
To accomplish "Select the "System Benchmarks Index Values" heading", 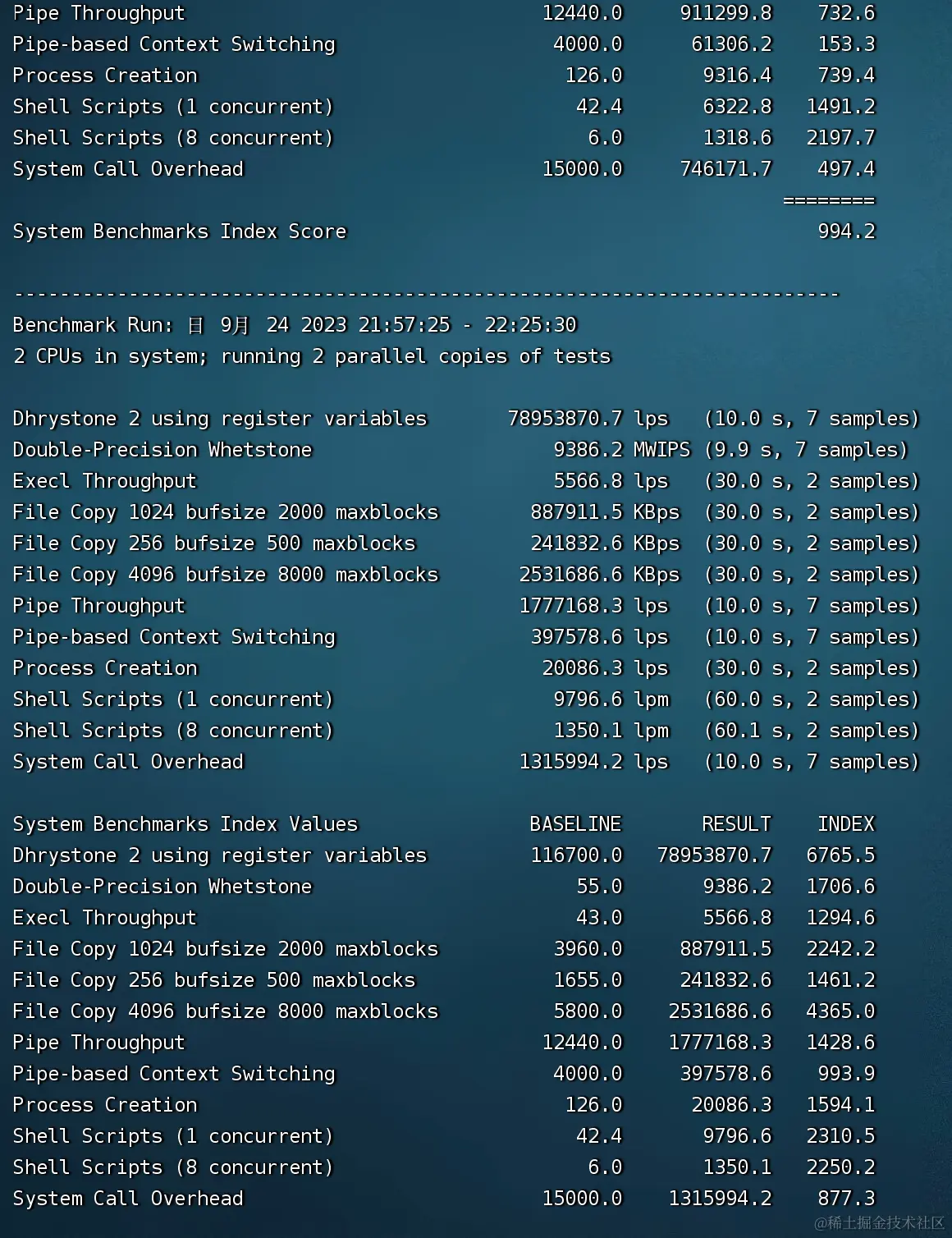I will [x=185, y=824].
